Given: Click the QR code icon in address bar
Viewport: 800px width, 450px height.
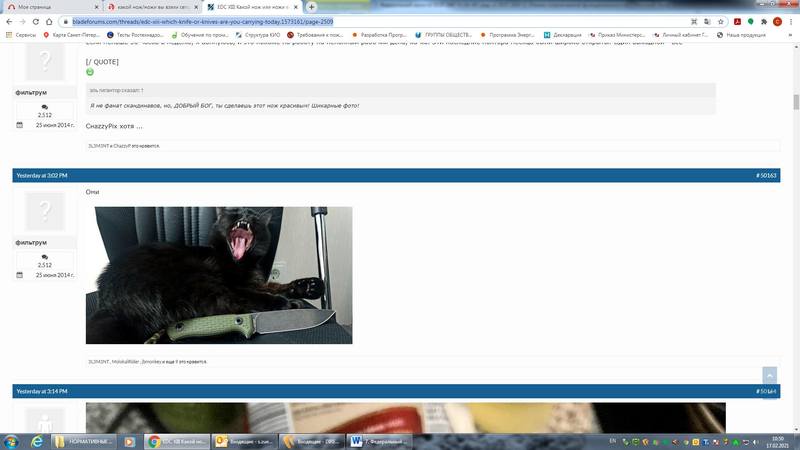Looking at the screenshot, I should [694, 22].
